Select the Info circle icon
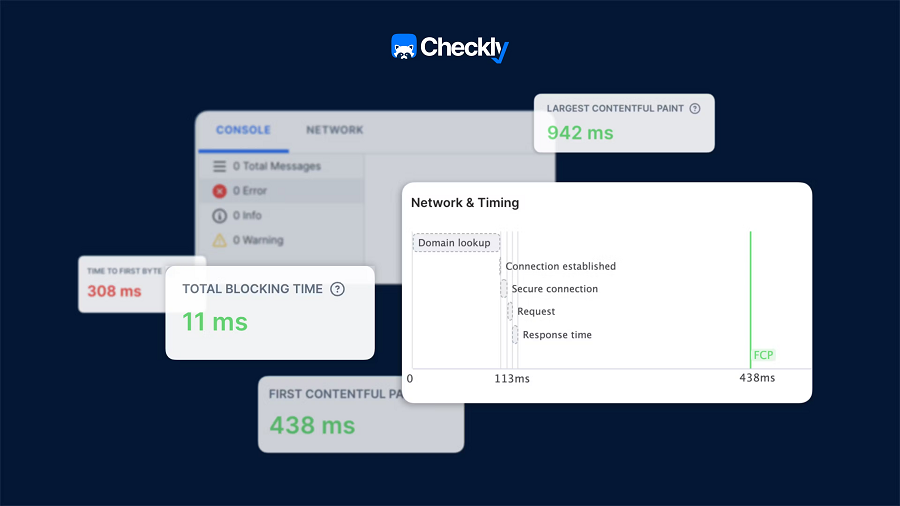This screenshot has height=506, width=900. click(219, 216)
